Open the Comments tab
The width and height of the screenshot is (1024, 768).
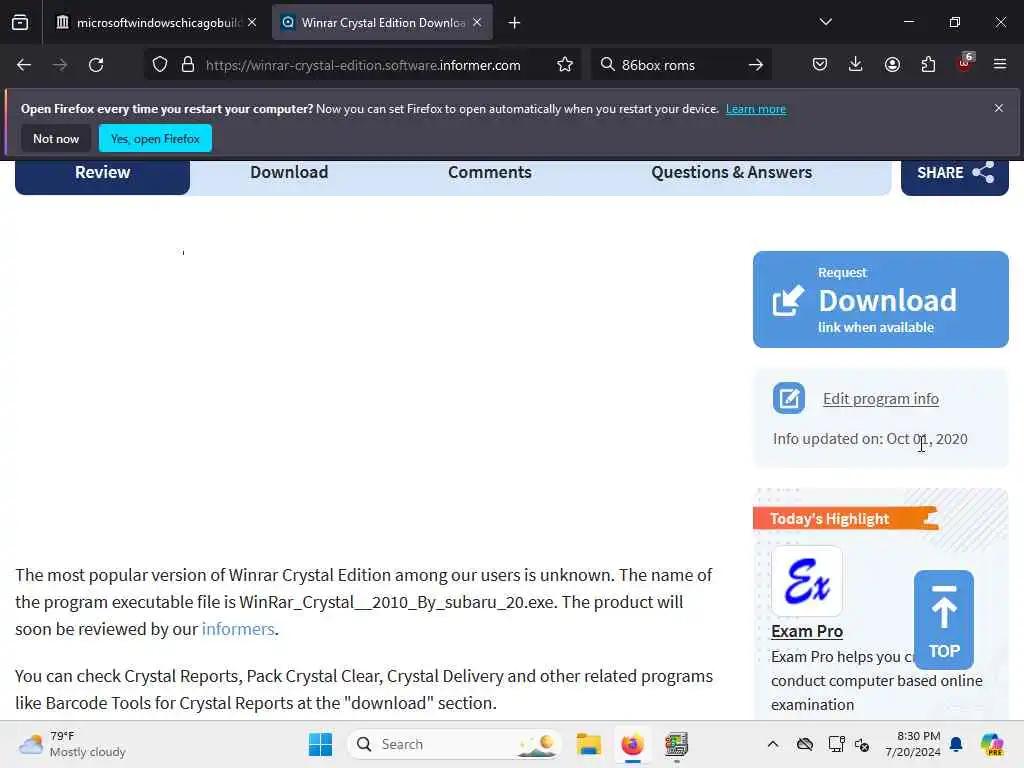click(490, 172)
